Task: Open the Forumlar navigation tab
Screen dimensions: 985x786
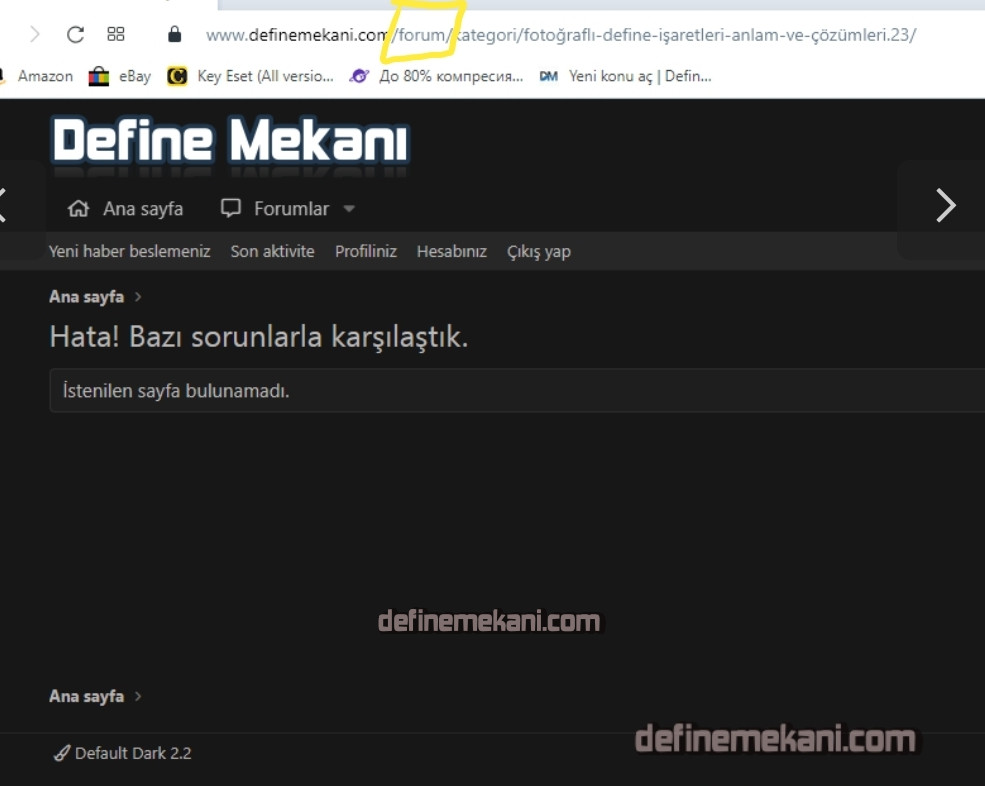Action: 276,209
